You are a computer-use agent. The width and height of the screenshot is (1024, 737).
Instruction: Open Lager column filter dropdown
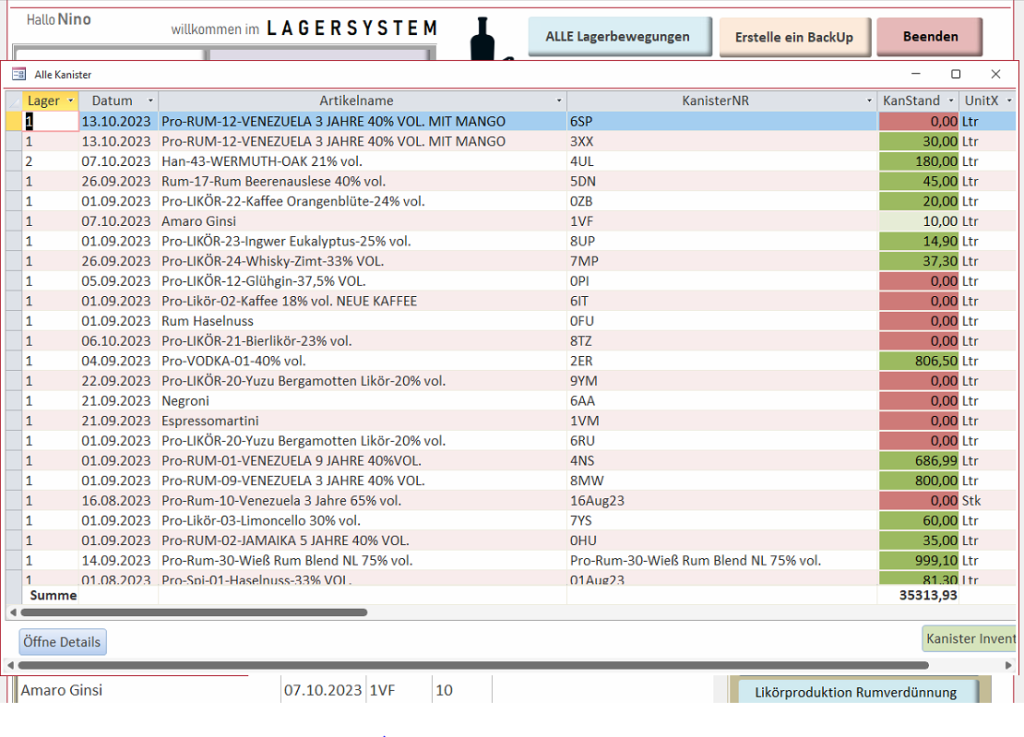coord(71,101)
